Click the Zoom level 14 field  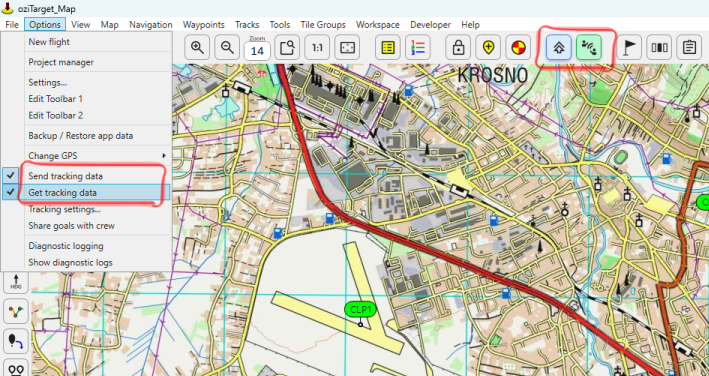pos(257,51)
